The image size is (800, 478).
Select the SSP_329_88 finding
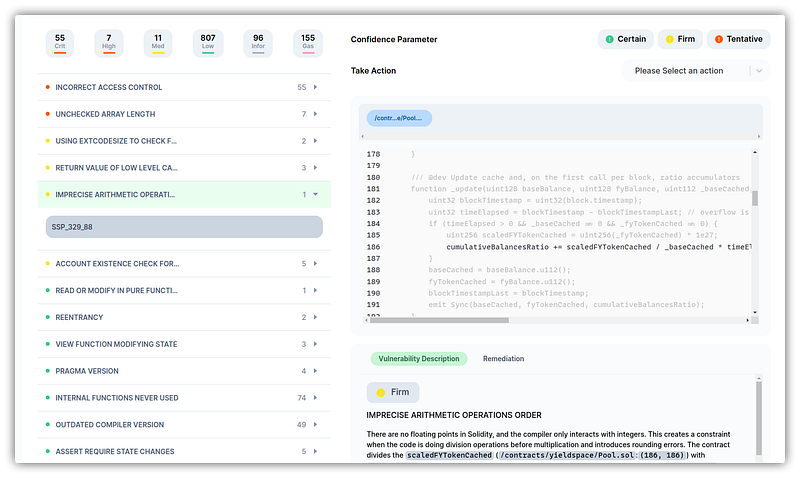[x=184, y=227]
